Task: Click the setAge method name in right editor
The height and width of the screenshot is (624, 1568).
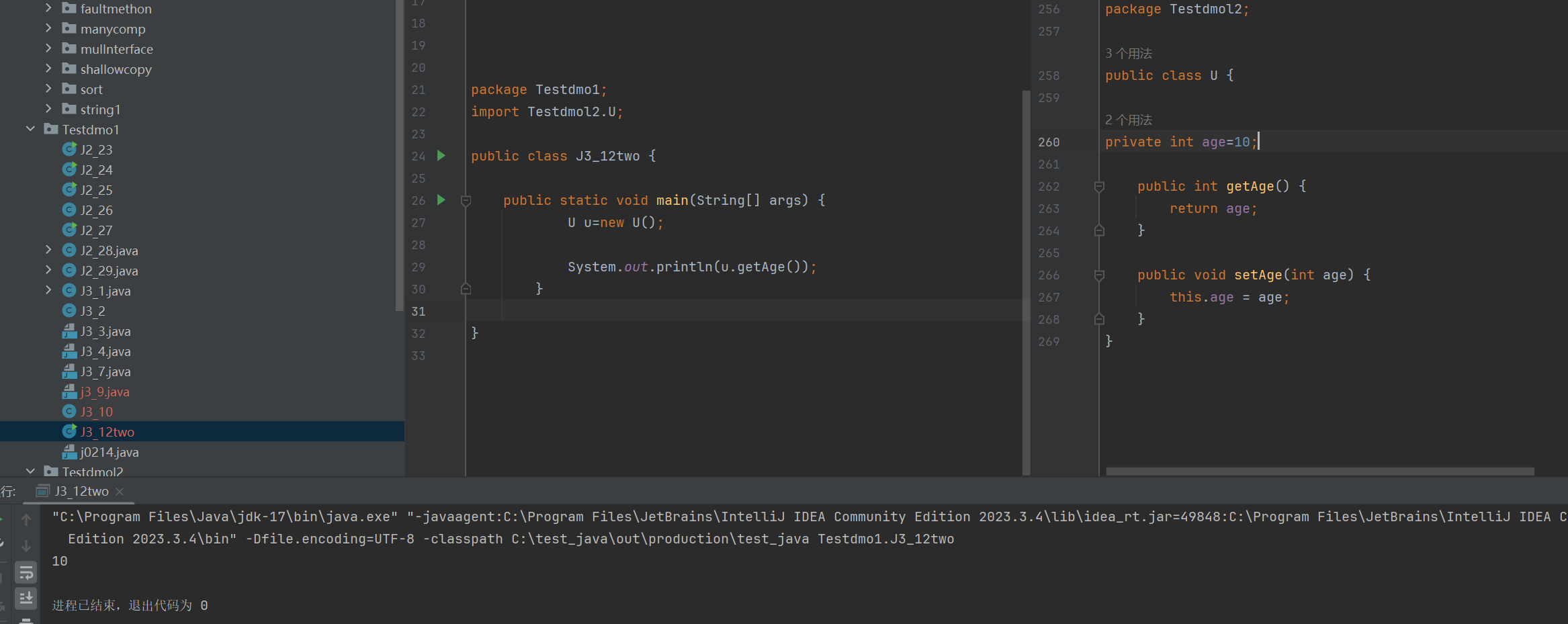Action: point(1258,275)
